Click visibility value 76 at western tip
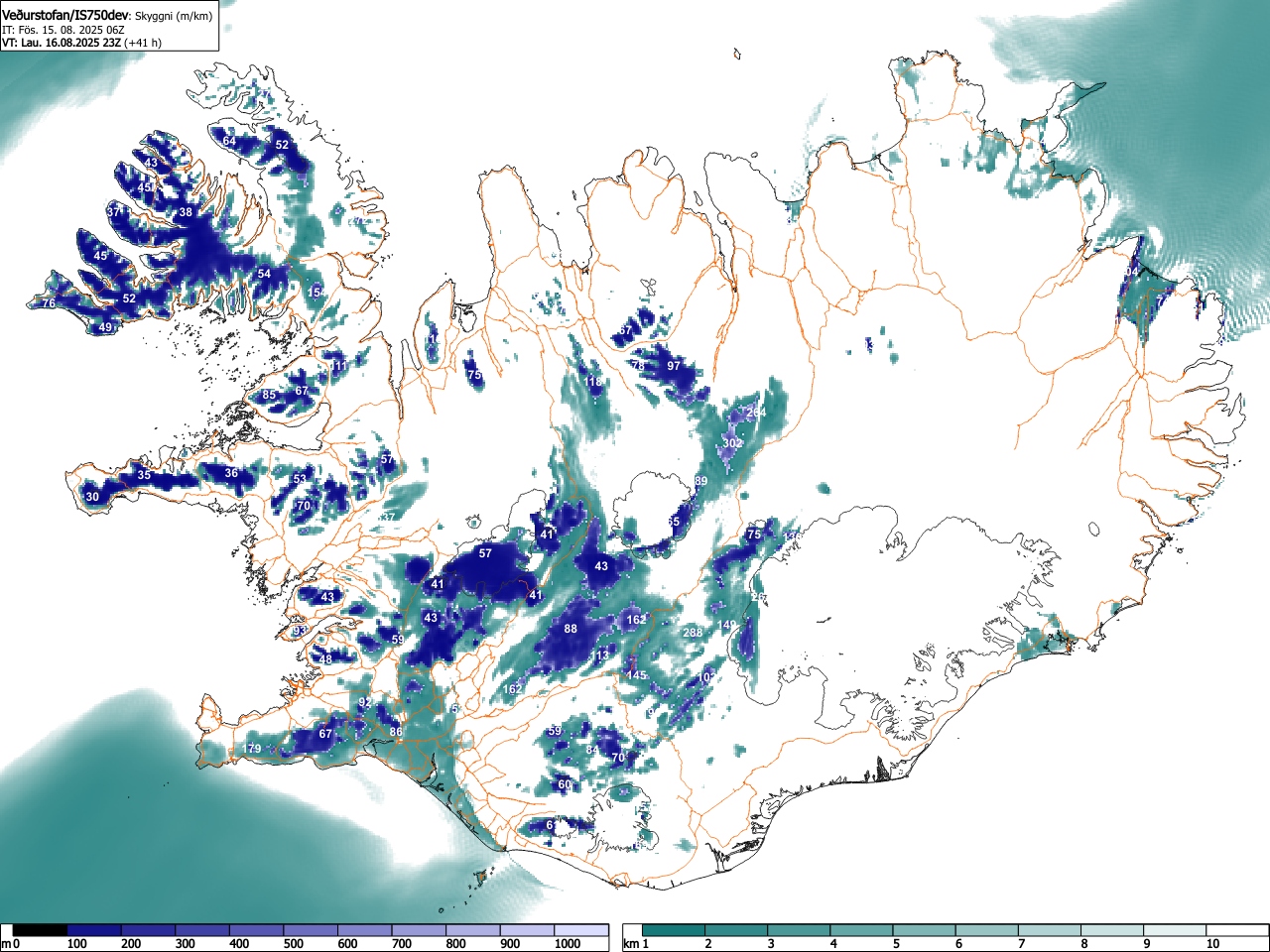The height and width of the screenshot is (952, 1270). [x=49, y=303]
